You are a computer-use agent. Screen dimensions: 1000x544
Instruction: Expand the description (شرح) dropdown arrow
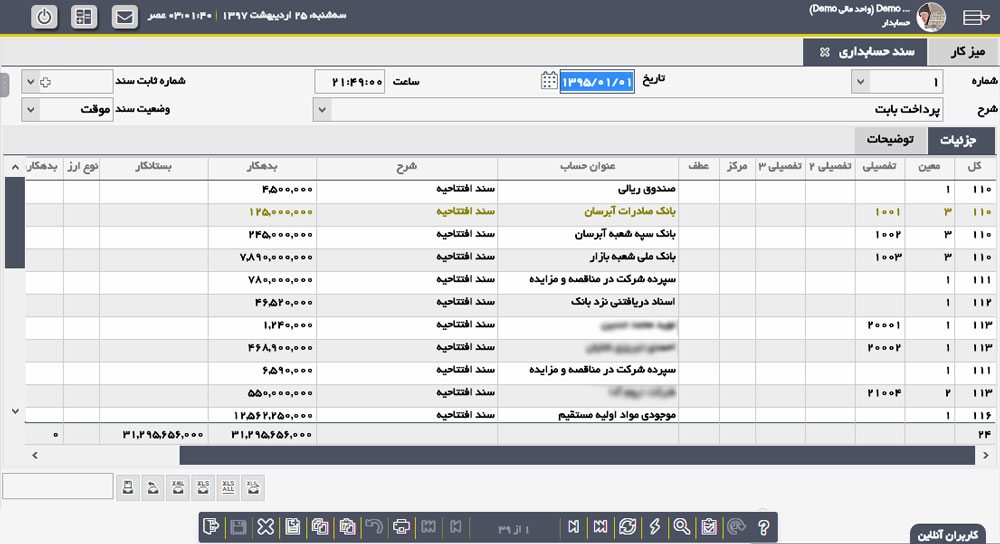[x=322, y=110]
